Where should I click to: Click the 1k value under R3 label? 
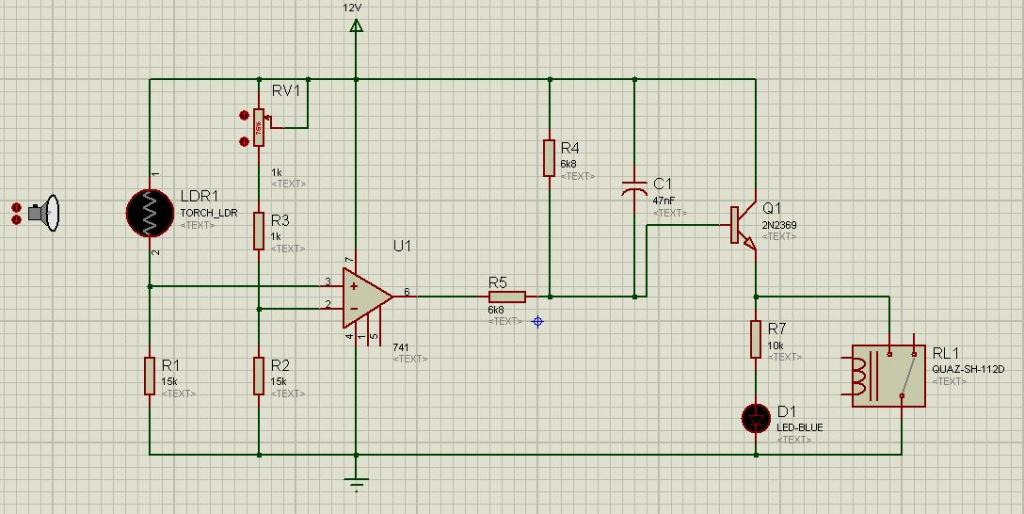click(x=276, y=236)
